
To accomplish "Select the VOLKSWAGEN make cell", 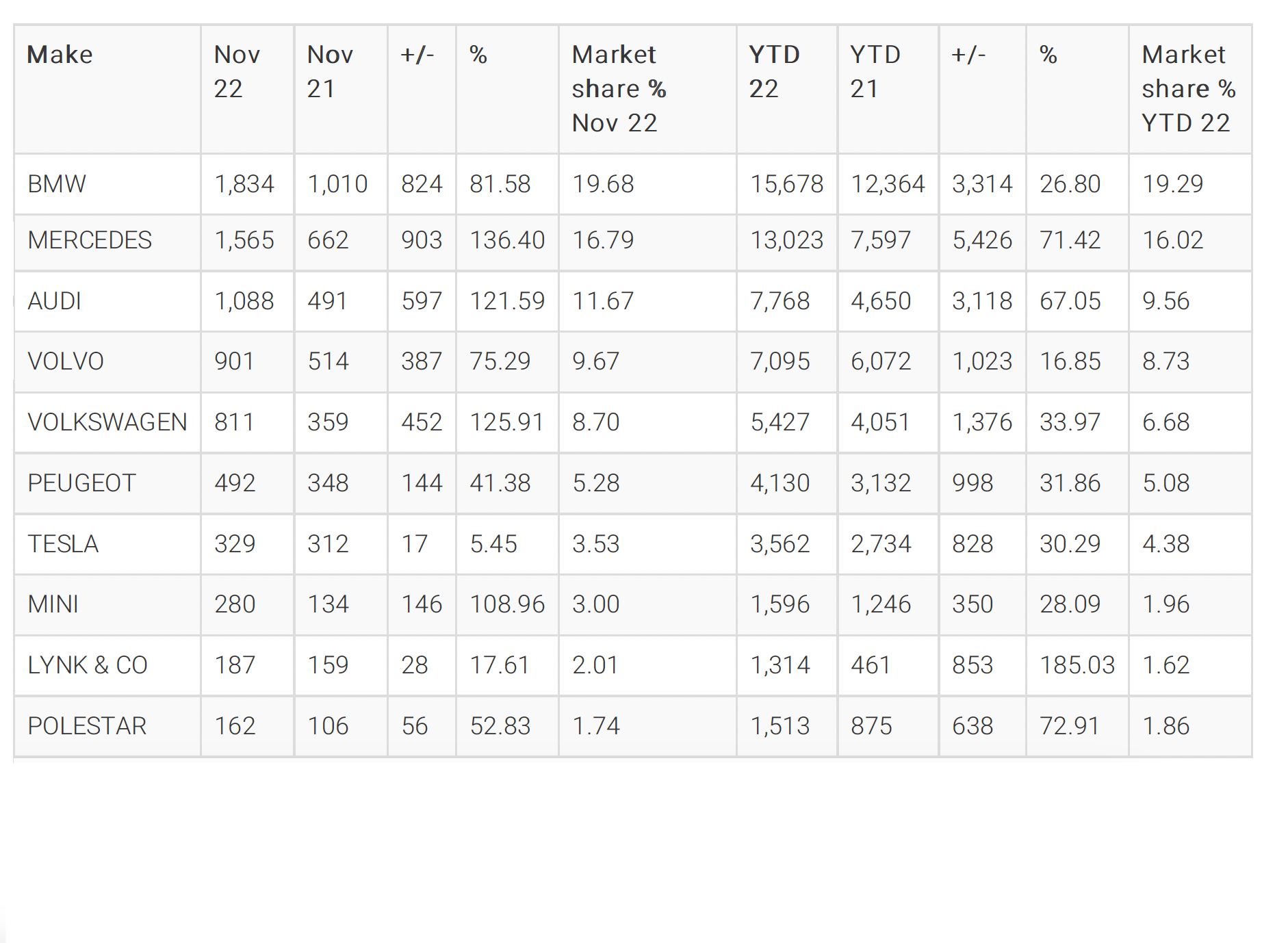I will coord(107,422).
